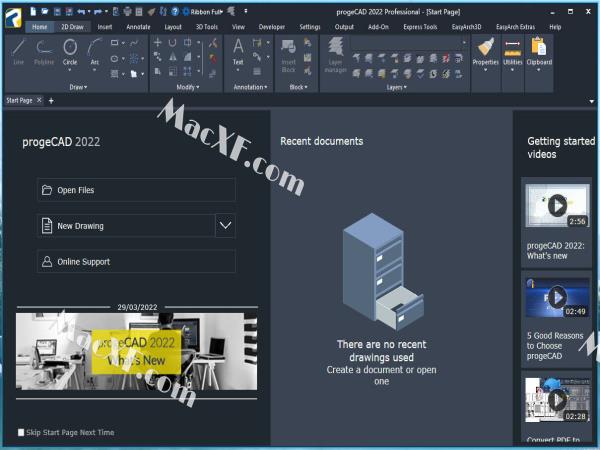Open the Layer manager
Viewport: 600px width, 450px height.
click(335, 55)
